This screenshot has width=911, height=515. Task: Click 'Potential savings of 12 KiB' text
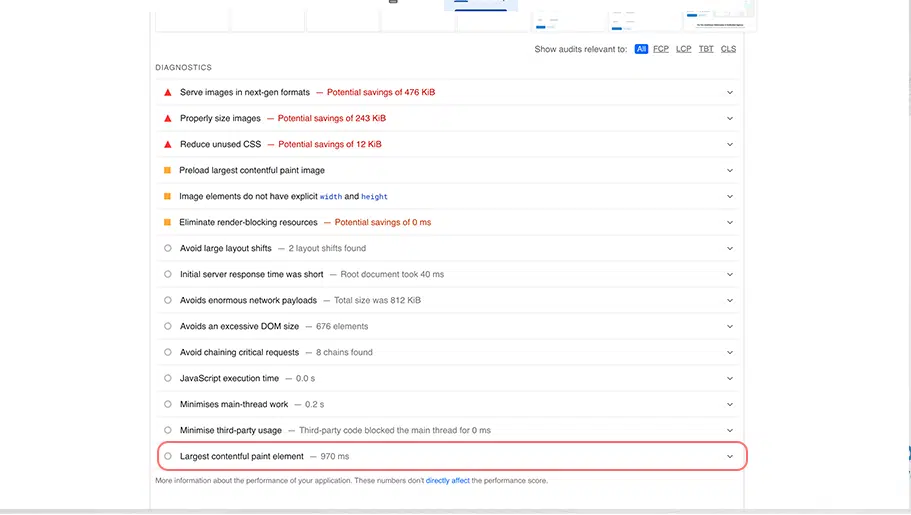click(x=329, y=144)
